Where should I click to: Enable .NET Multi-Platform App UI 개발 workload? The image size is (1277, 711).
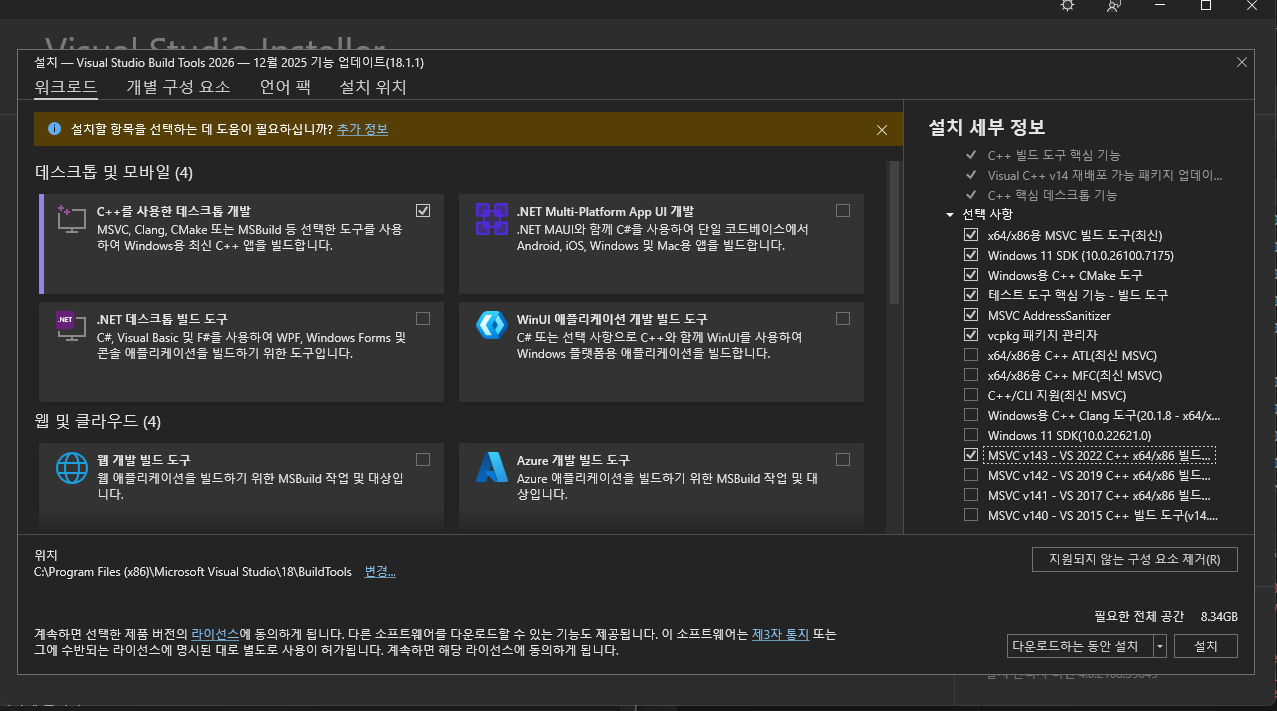click(843, 210)
